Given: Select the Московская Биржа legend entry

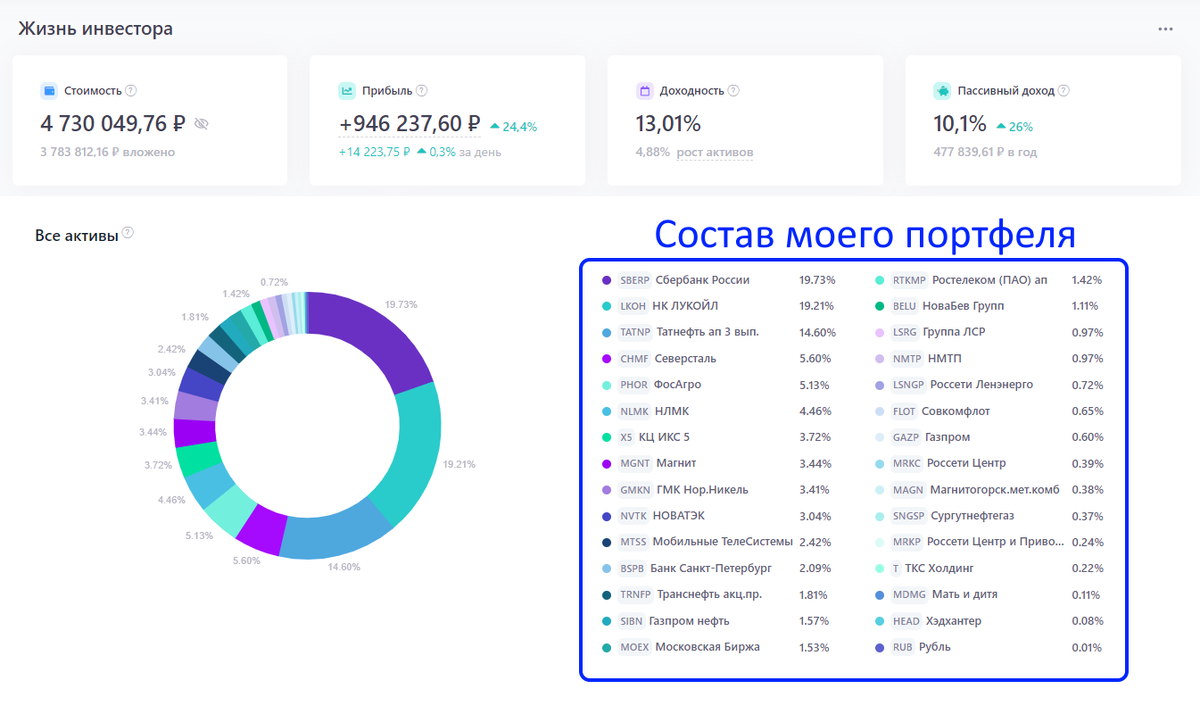Looking at the screenshot, I should tap(719, 647).
